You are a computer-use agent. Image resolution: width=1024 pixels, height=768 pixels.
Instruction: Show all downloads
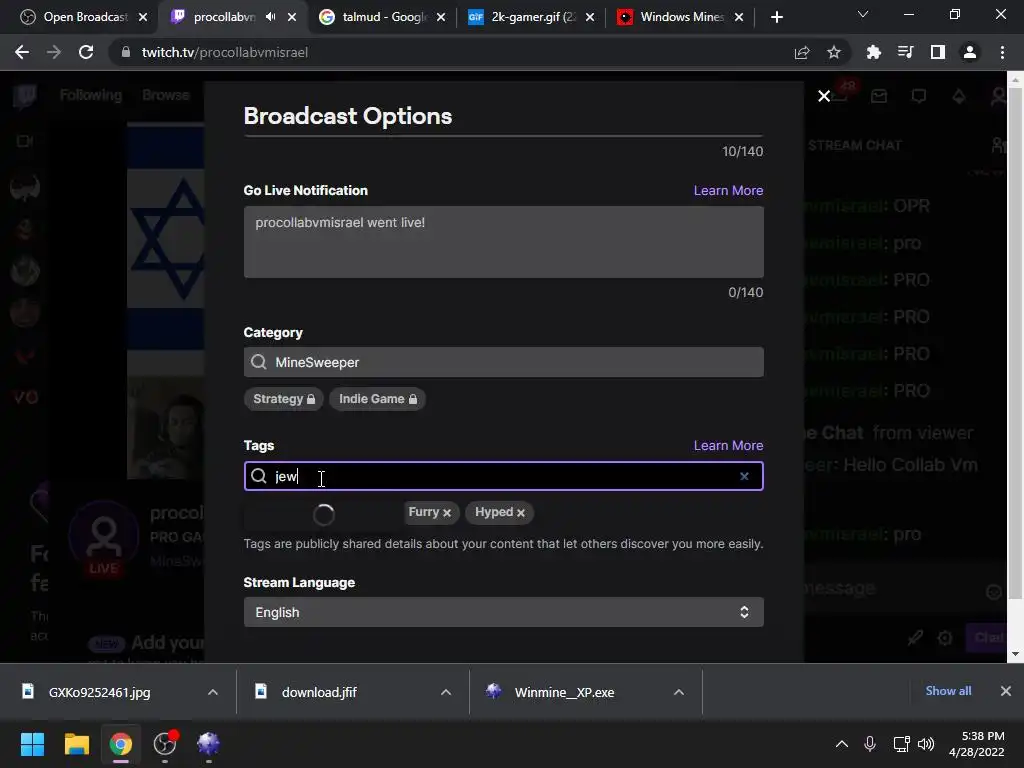[x=948, y=691]
